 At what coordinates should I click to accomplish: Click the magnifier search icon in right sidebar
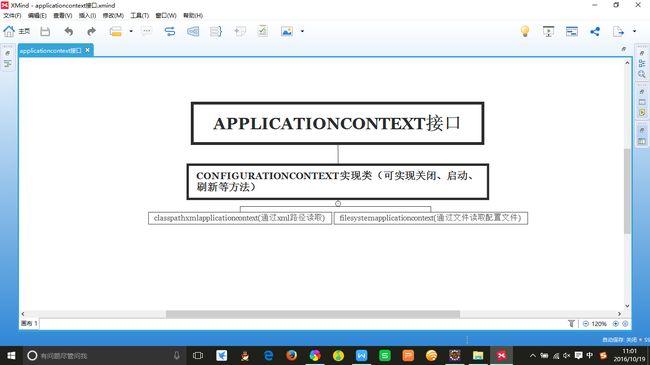[x=642, y=75]
